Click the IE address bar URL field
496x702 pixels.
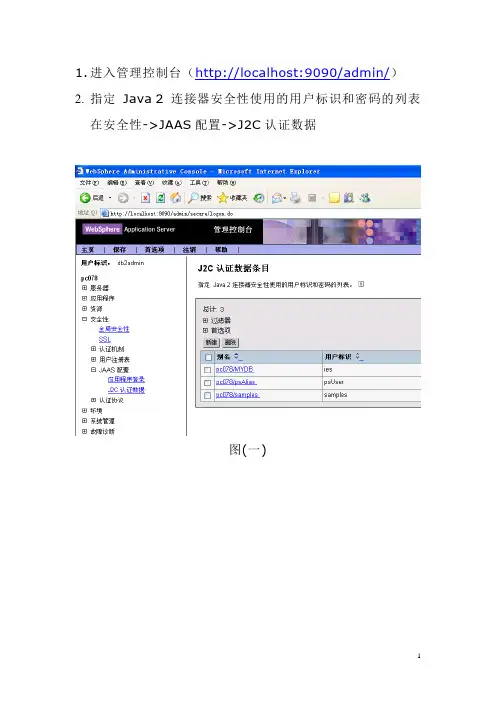point(262,213)
